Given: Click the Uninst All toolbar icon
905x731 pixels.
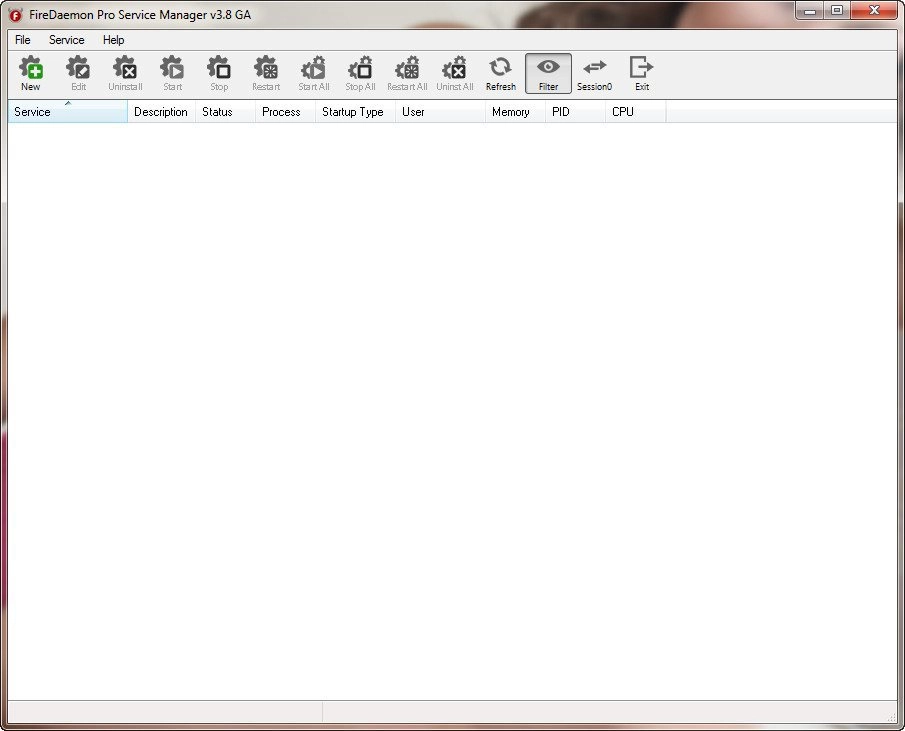Looking at the screenshot, I should (x=455, y=73).
